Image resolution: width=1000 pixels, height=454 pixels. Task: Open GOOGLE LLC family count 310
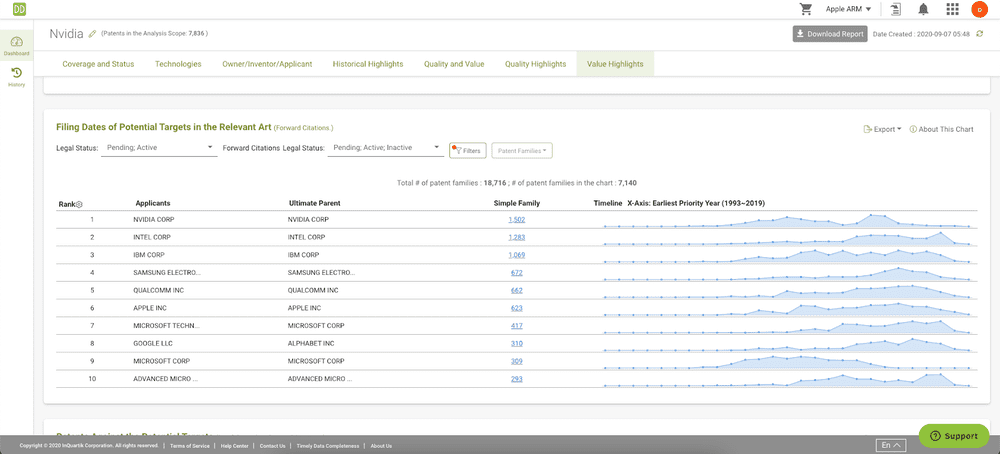[x=517, y=343]
